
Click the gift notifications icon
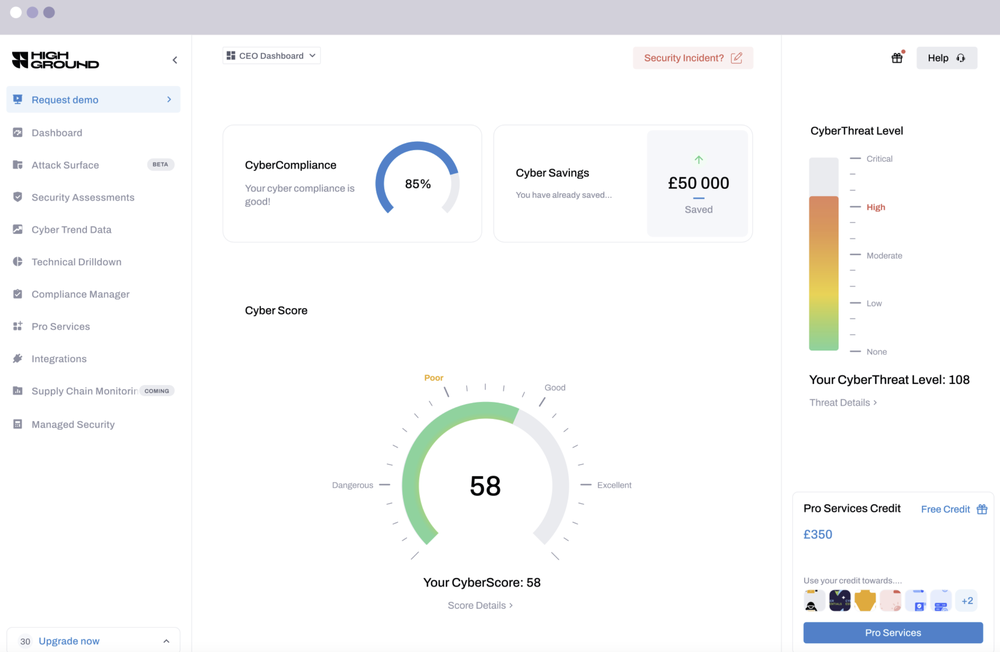point(897,58)
